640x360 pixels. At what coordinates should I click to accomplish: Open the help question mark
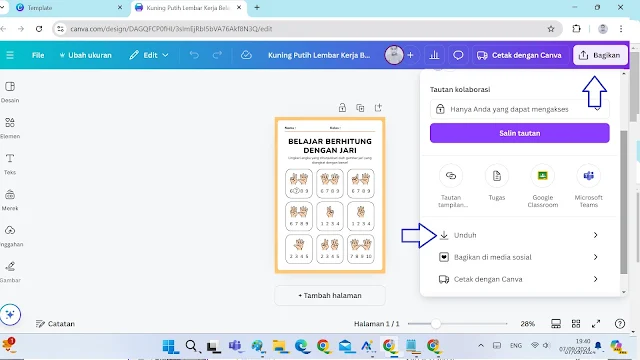click(620, 324)
